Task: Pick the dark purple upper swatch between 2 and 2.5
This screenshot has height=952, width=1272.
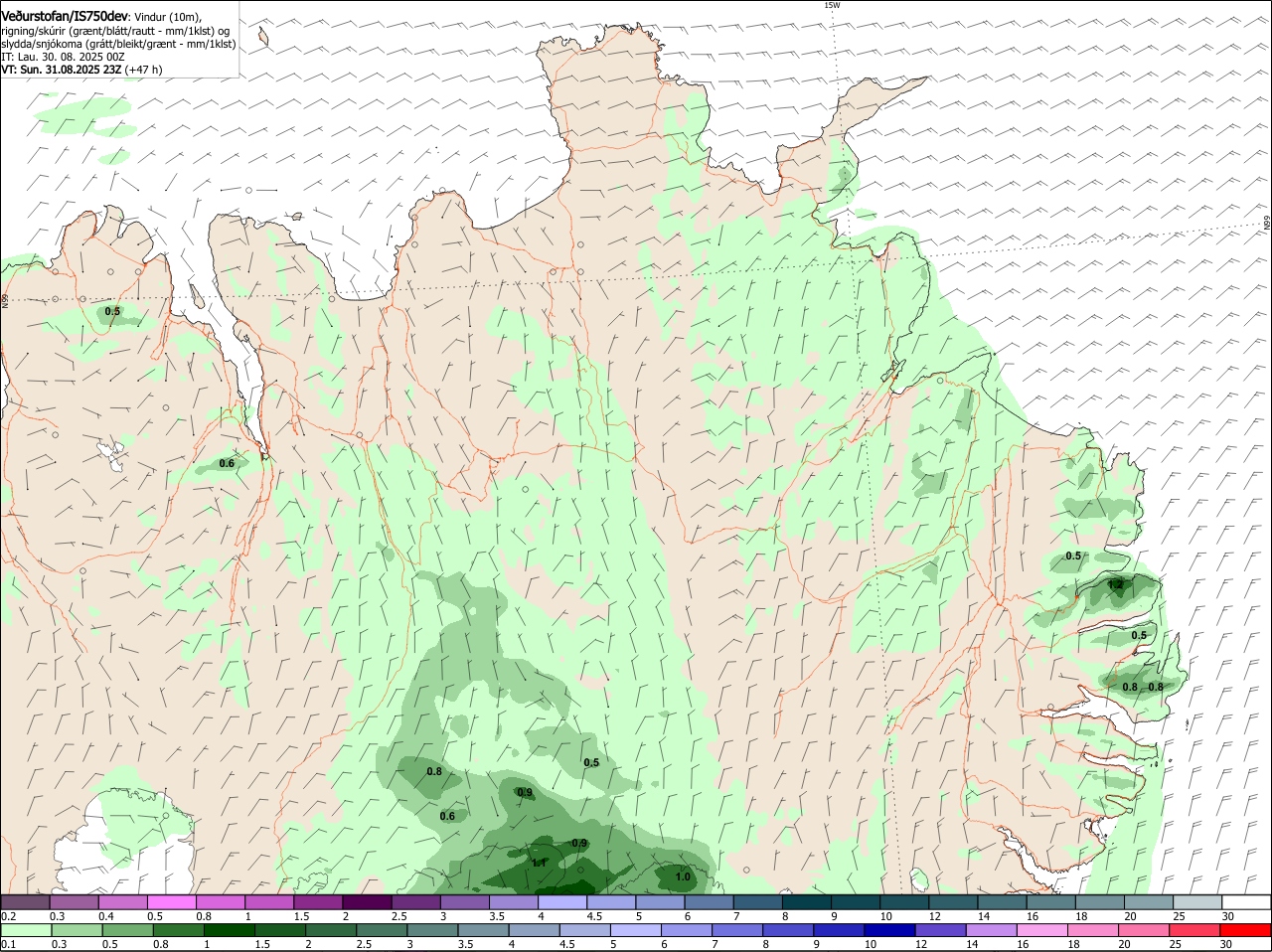Action: (x=368, y=902)
